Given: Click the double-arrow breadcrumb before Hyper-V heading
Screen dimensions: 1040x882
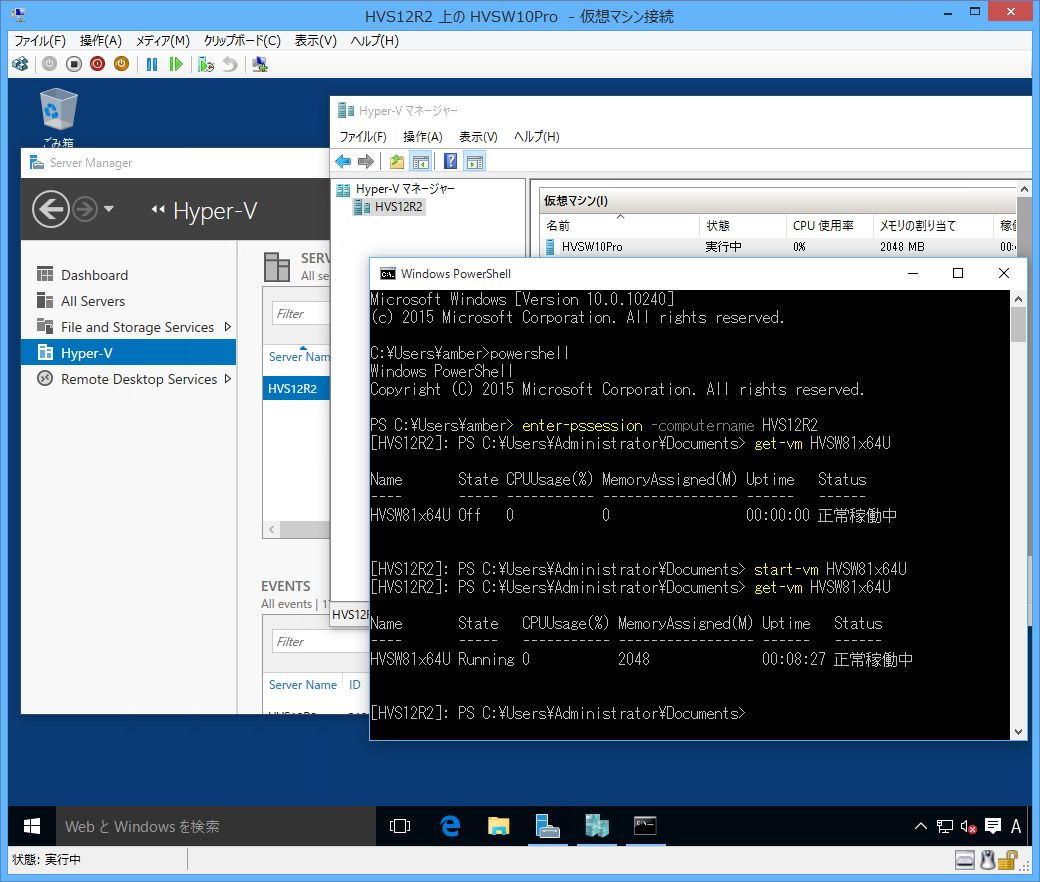Looking at the screenshot, I should click(157, 210).
